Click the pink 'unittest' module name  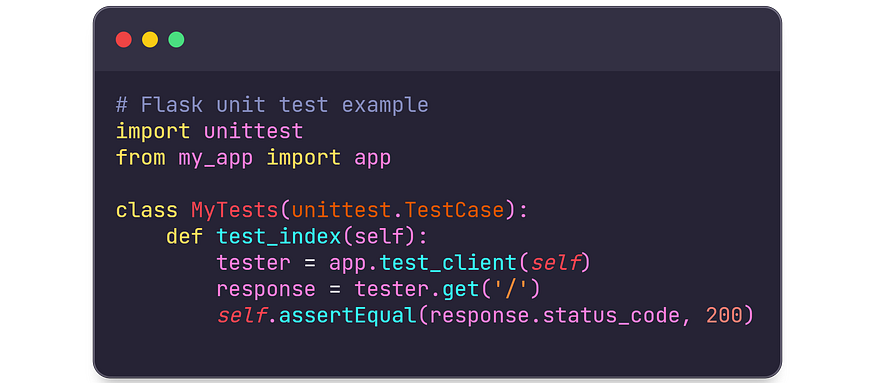253,132
